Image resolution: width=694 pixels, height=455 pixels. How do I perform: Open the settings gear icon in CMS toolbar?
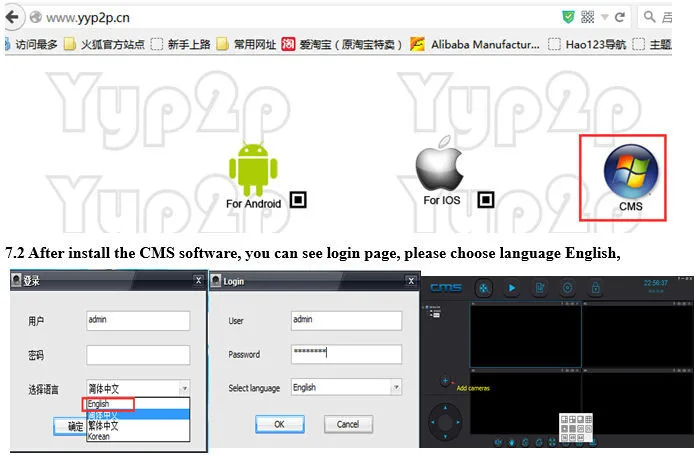(567, 288)
